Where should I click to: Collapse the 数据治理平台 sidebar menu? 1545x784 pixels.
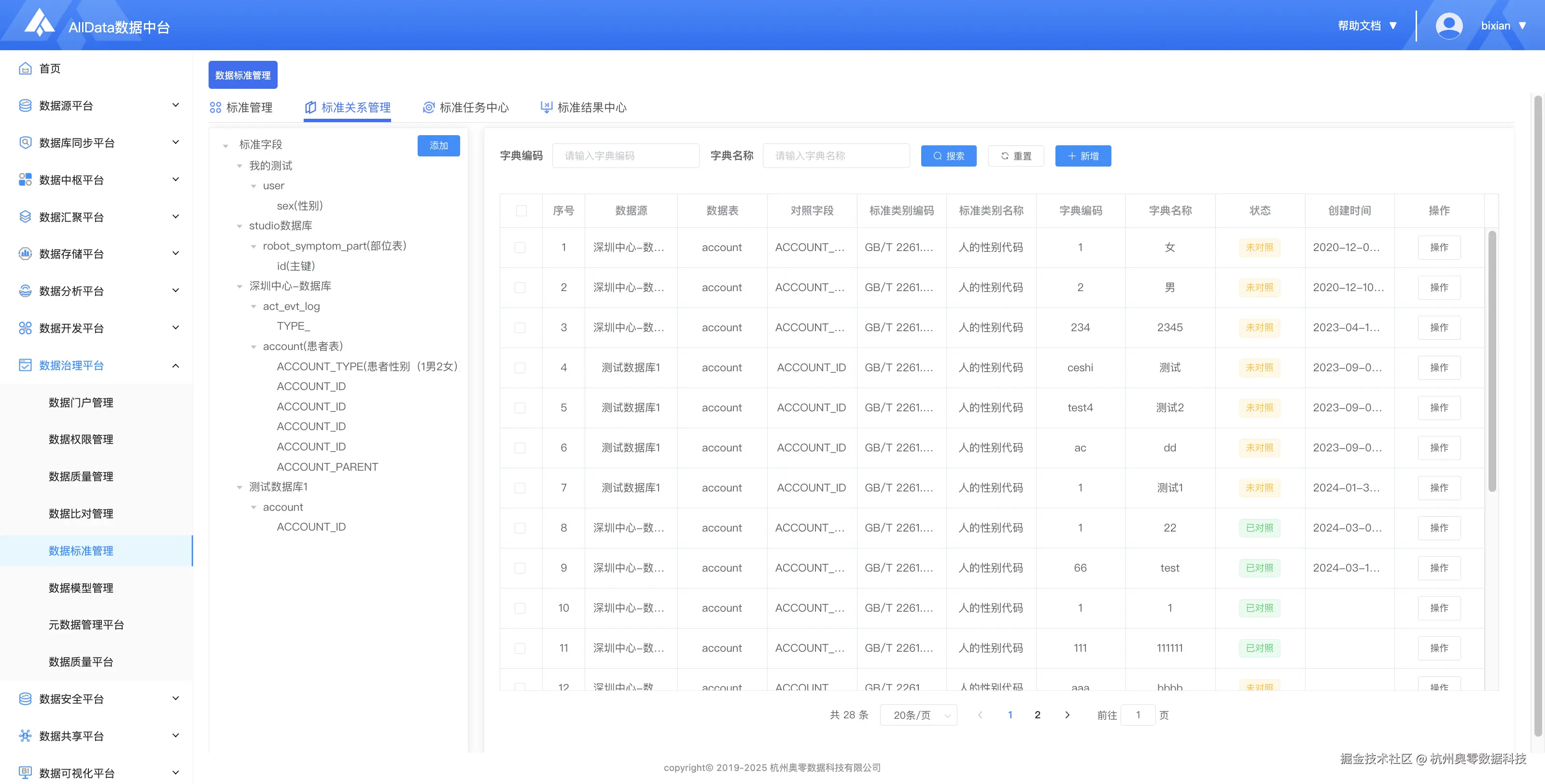click(x=176, y=365)
